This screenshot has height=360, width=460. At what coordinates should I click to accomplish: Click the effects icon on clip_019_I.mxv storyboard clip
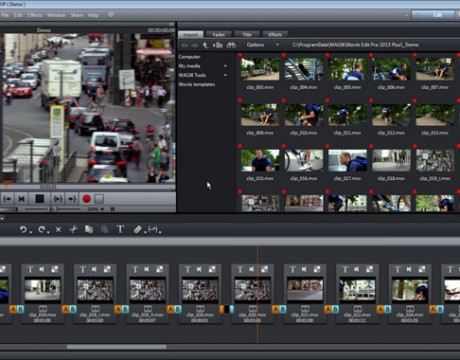point(107,269)
